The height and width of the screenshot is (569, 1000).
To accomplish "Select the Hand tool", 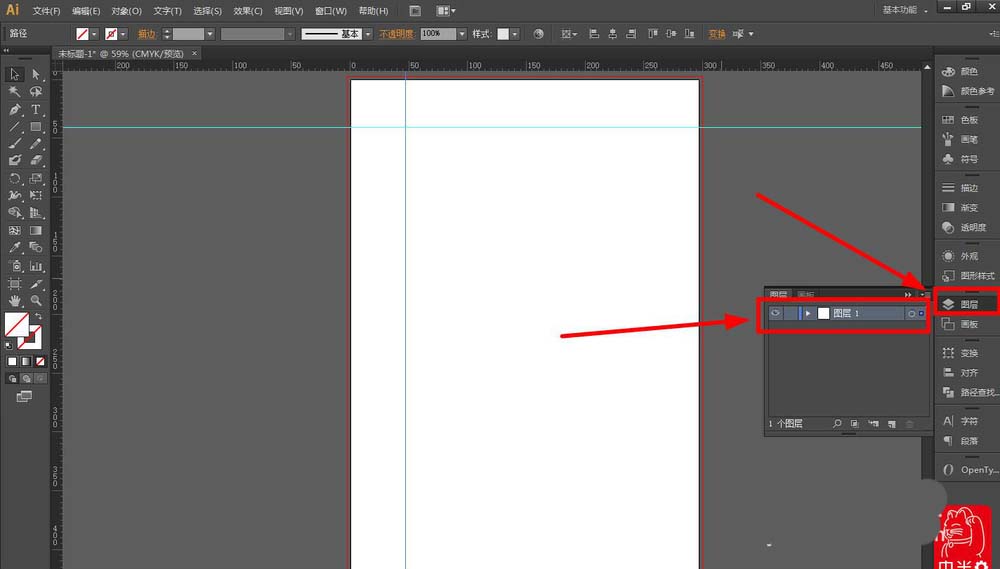I will pyautogui.click(x=14, y=300).
